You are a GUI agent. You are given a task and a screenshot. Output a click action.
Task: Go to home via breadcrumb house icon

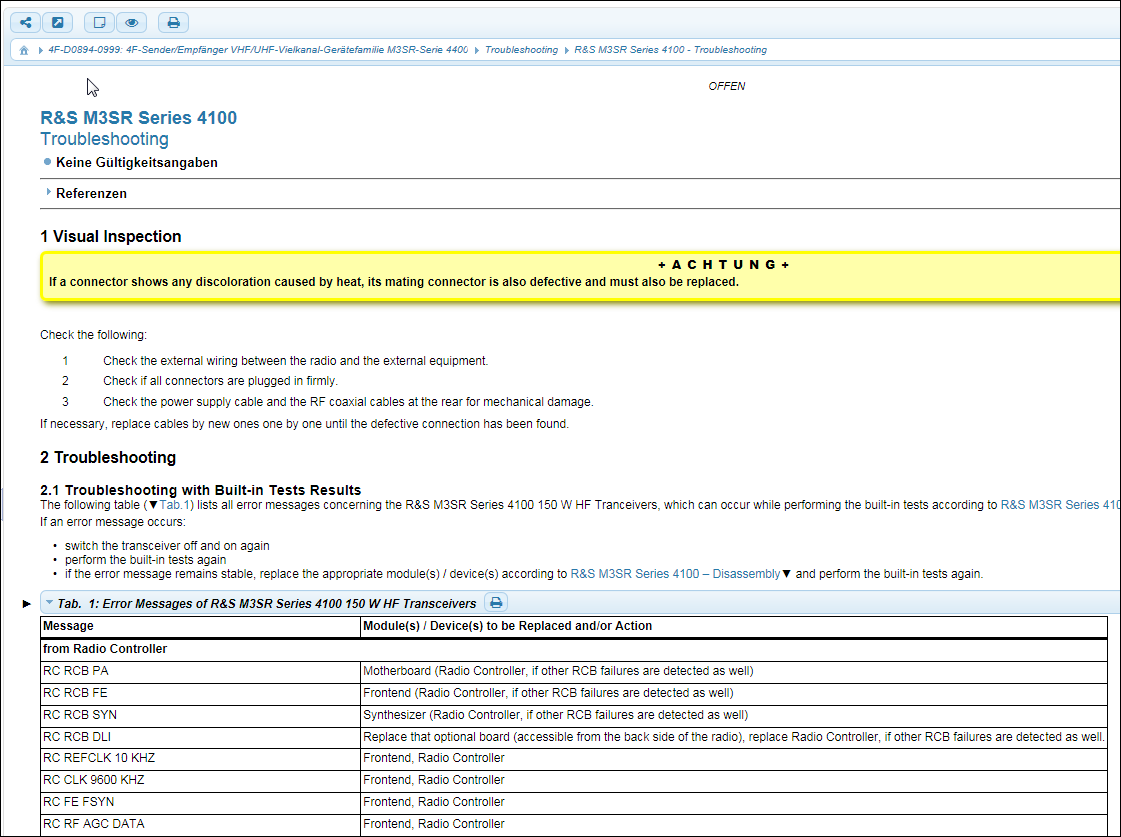24,50
